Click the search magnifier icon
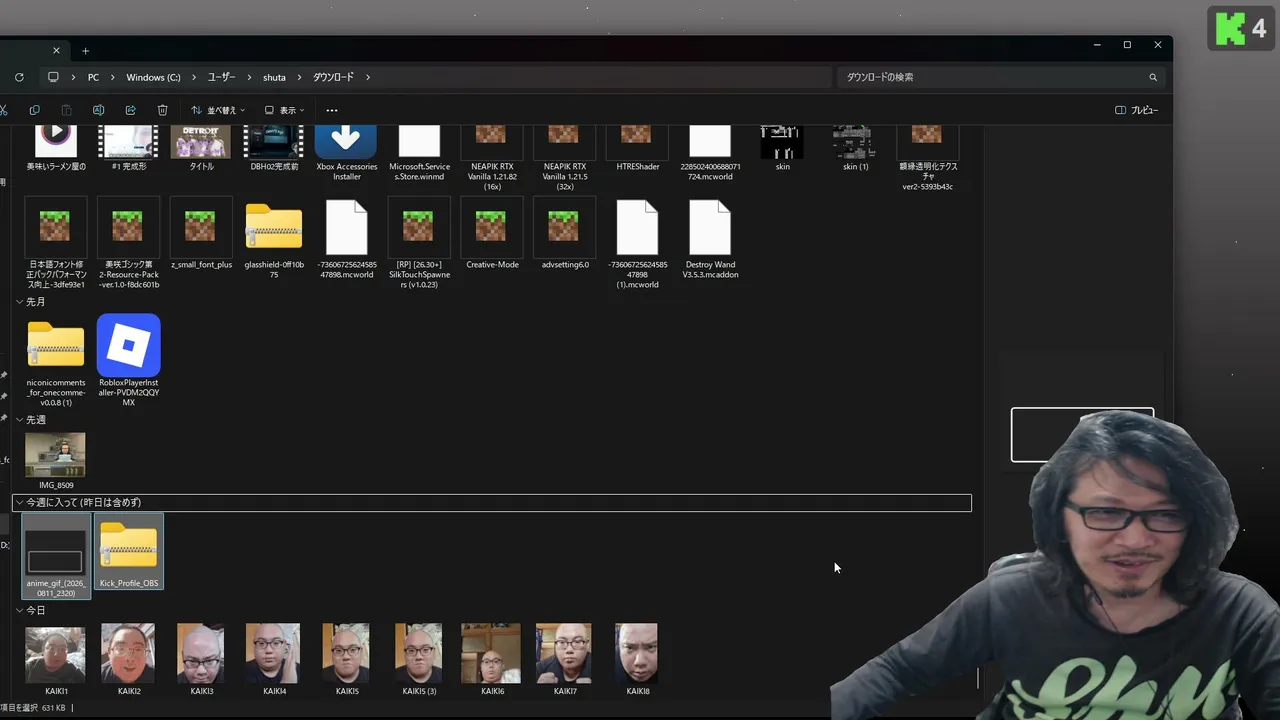The width and height of the screenshot is (1280, 720). tap(1153, 77)
